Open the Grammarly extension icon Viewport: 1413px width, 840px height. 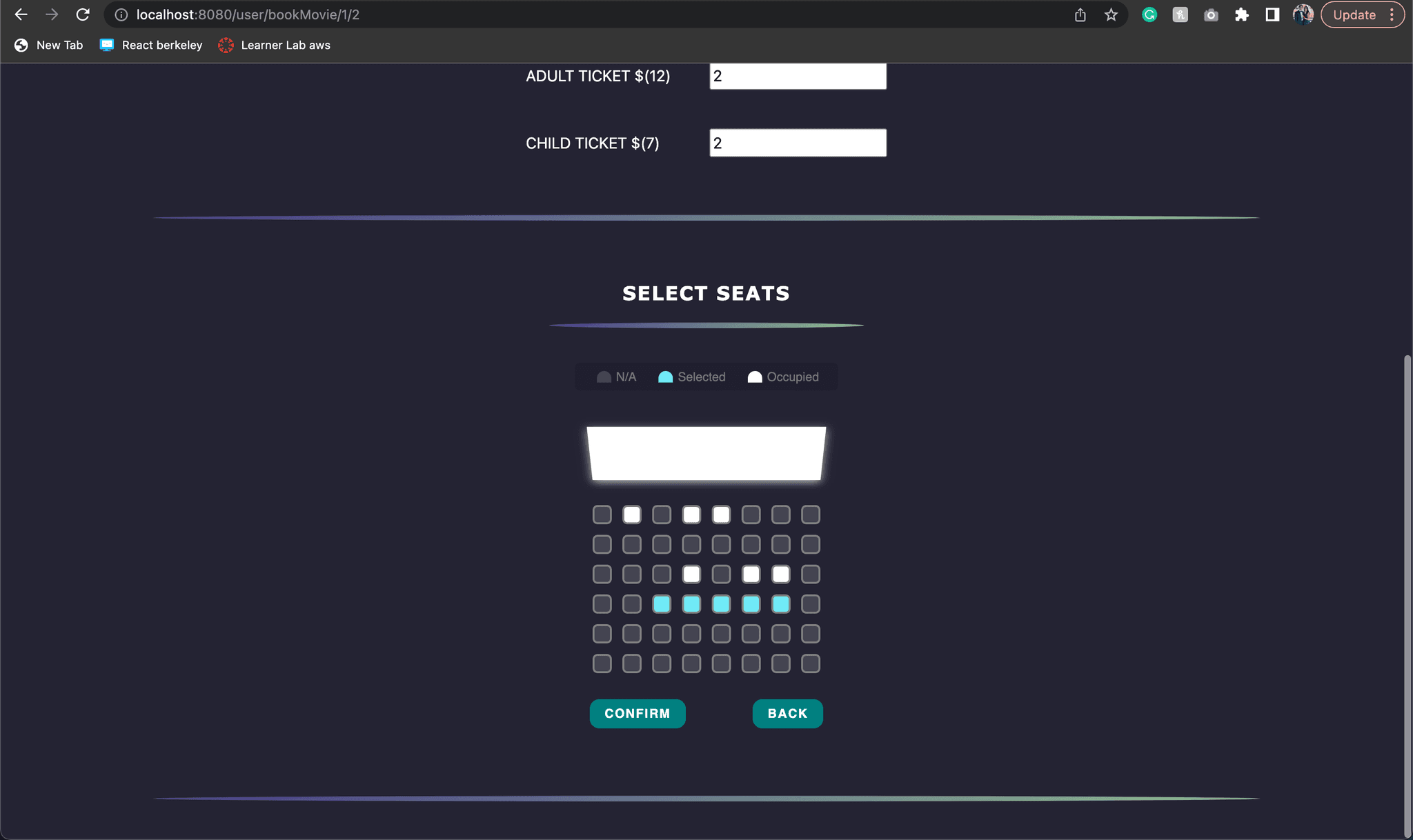click(x=1149, y=14)
